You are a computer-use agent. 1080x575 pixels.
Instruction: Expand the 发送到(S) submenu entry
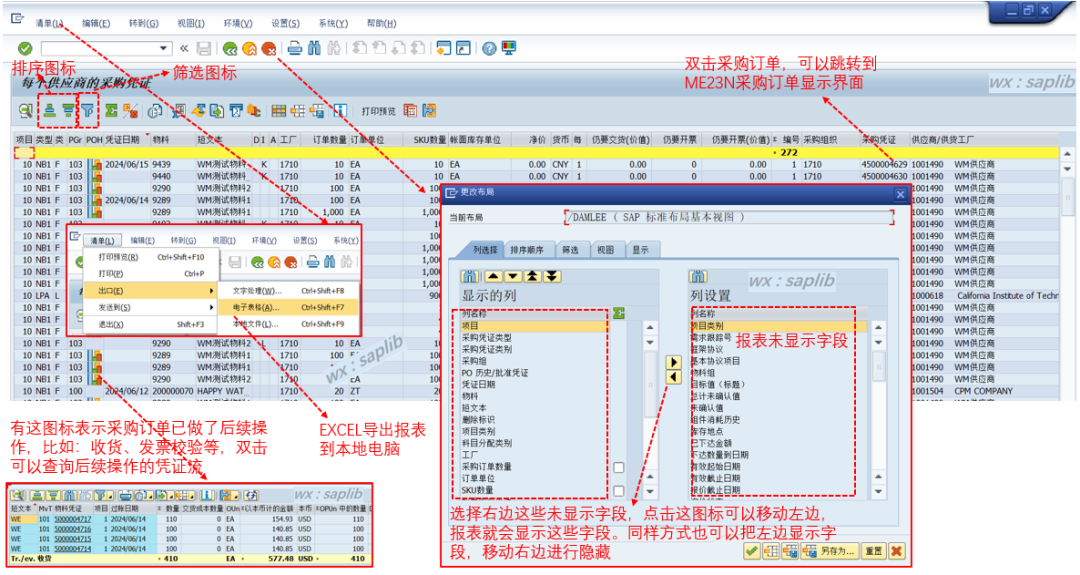pyautogui.click(x=150, y=307)
